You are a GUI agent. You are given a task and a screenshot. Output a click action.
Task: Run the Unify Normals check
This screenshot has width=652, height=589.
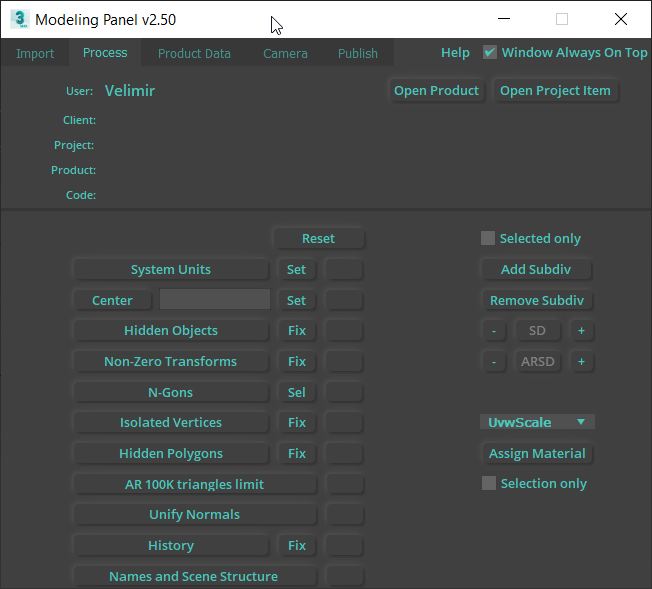[x=195, y=515]
